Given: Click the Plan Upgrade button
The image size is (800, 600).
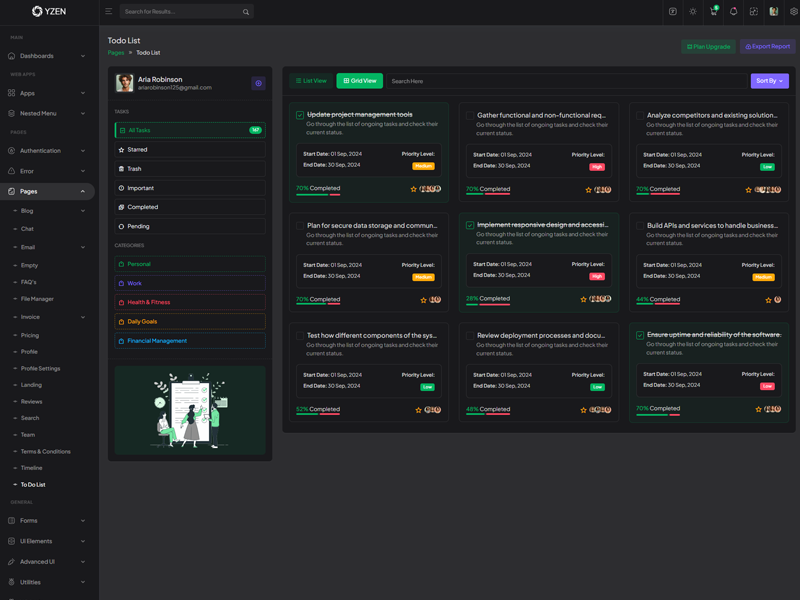Looking at the screenshot, I should 708,47.
